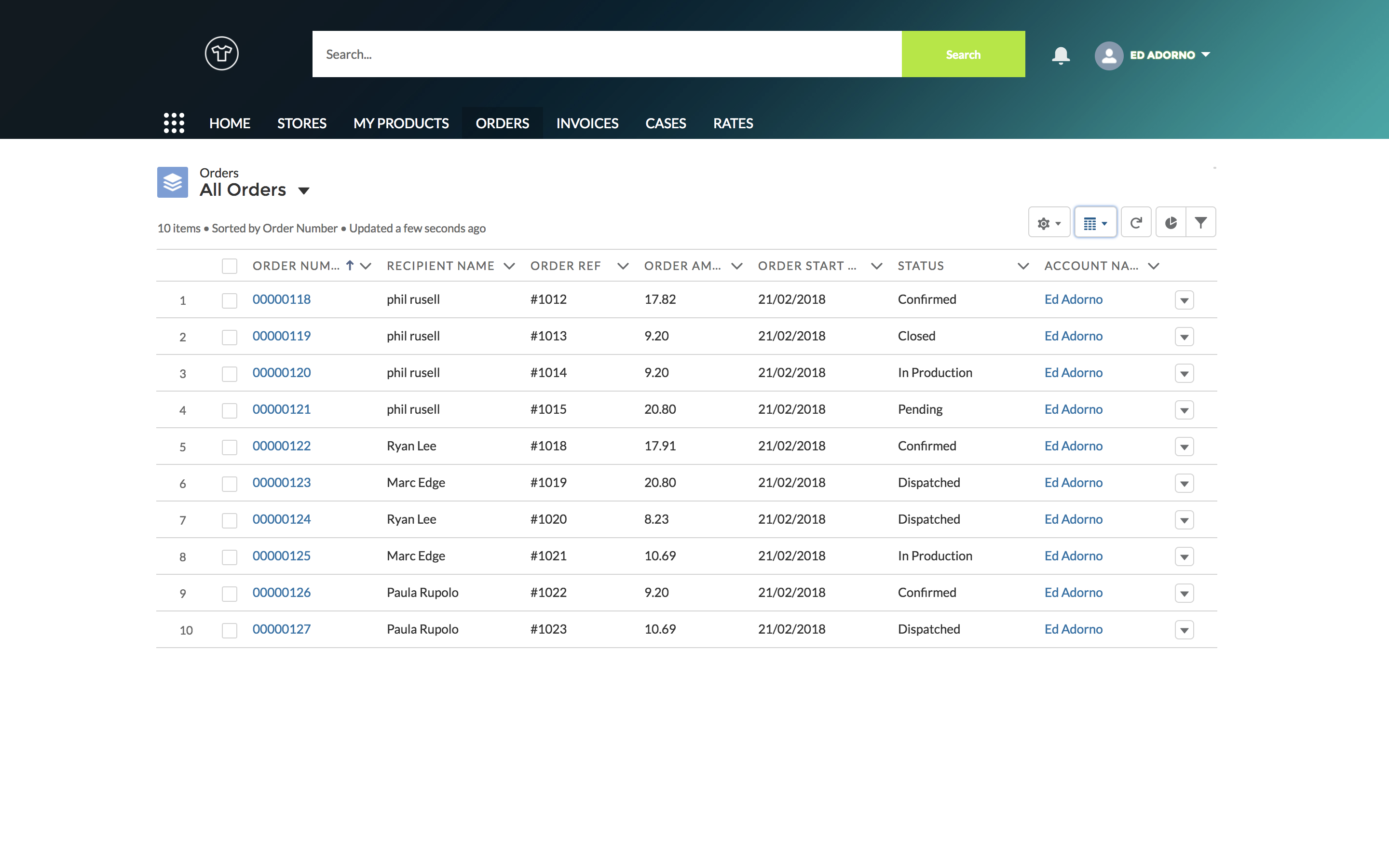Viewport: 1389px width, 868px height.
Task: Open the display-as table view menu
Action: click(x=1094, y=223)
